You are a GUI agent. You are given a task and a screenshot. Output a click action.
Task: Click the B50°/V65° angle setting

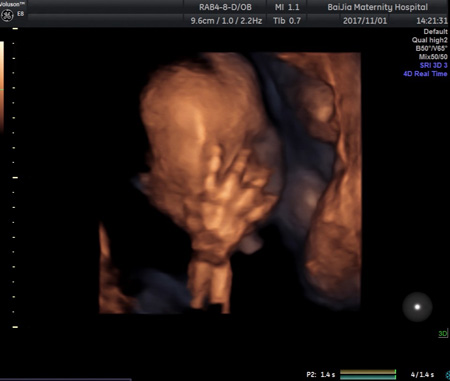[x=431, y=48]
